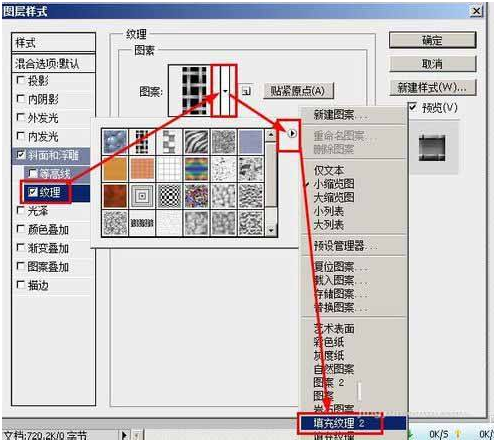Select 小缩览图 small thumbnail view
Image resolution: width=494 pixels, height=443 pixels.
pos(353,184)
